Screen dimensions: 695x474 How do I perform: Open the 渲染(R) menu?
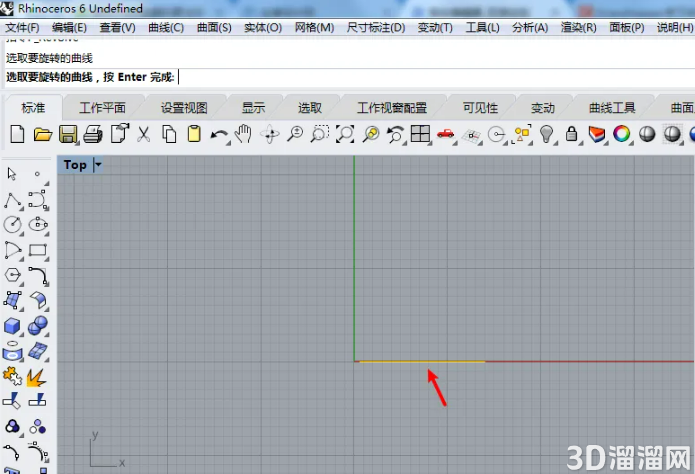click(x=578, y=27)
